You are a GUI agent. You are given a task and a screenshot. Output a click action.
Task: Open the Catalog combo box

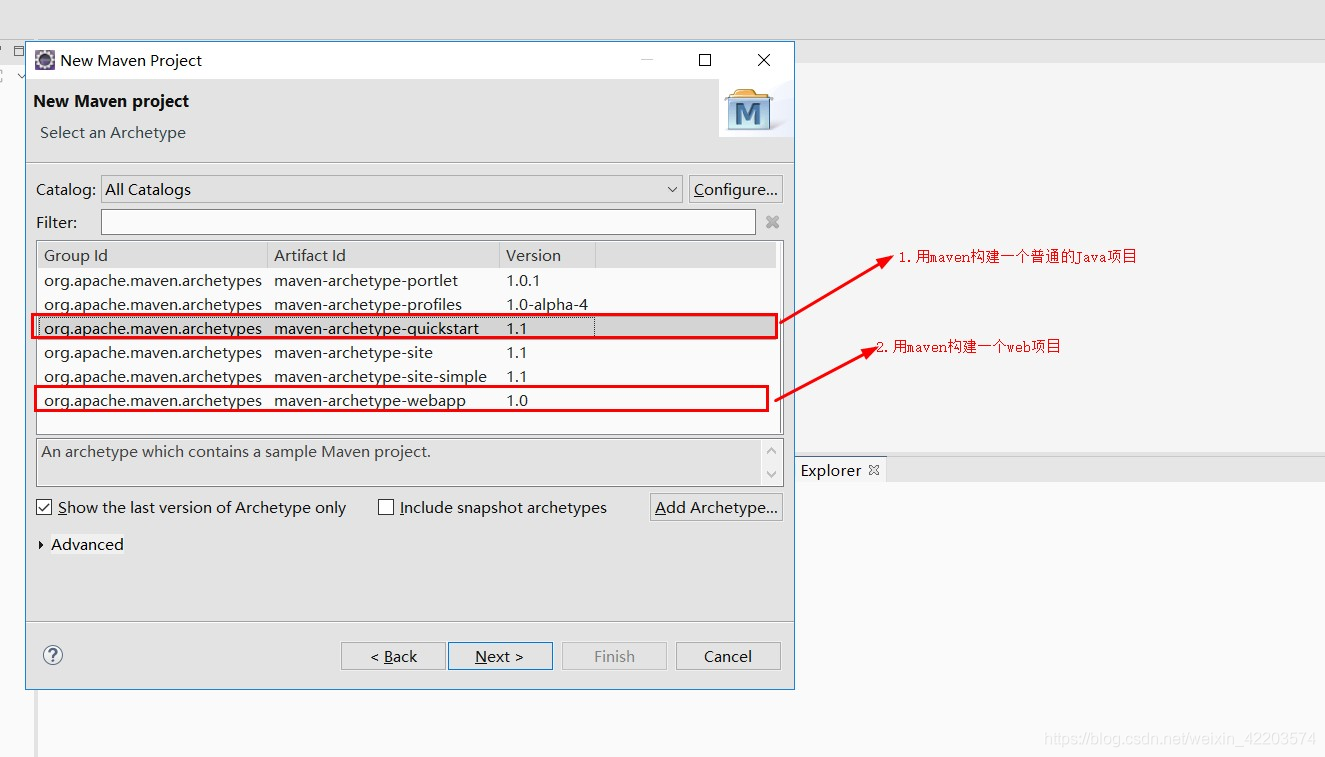[x=392, y=189]
